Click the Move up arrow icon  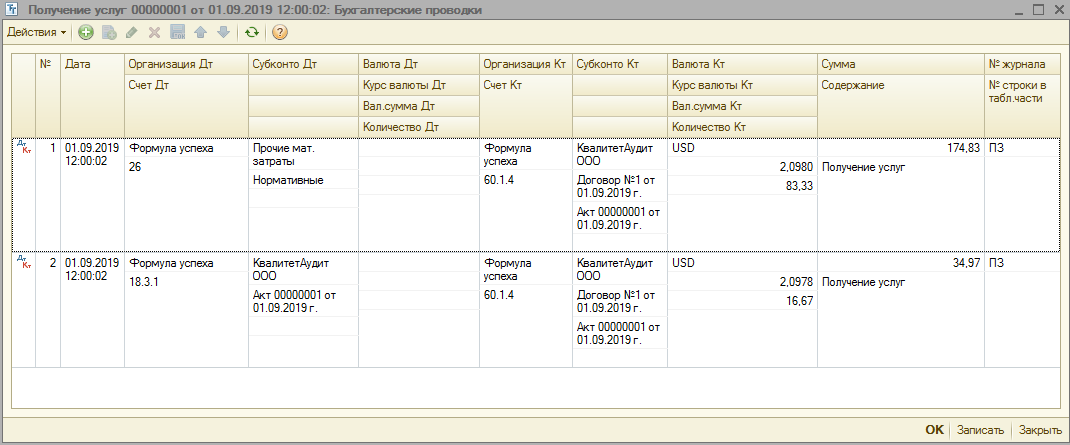click(200, 32)
